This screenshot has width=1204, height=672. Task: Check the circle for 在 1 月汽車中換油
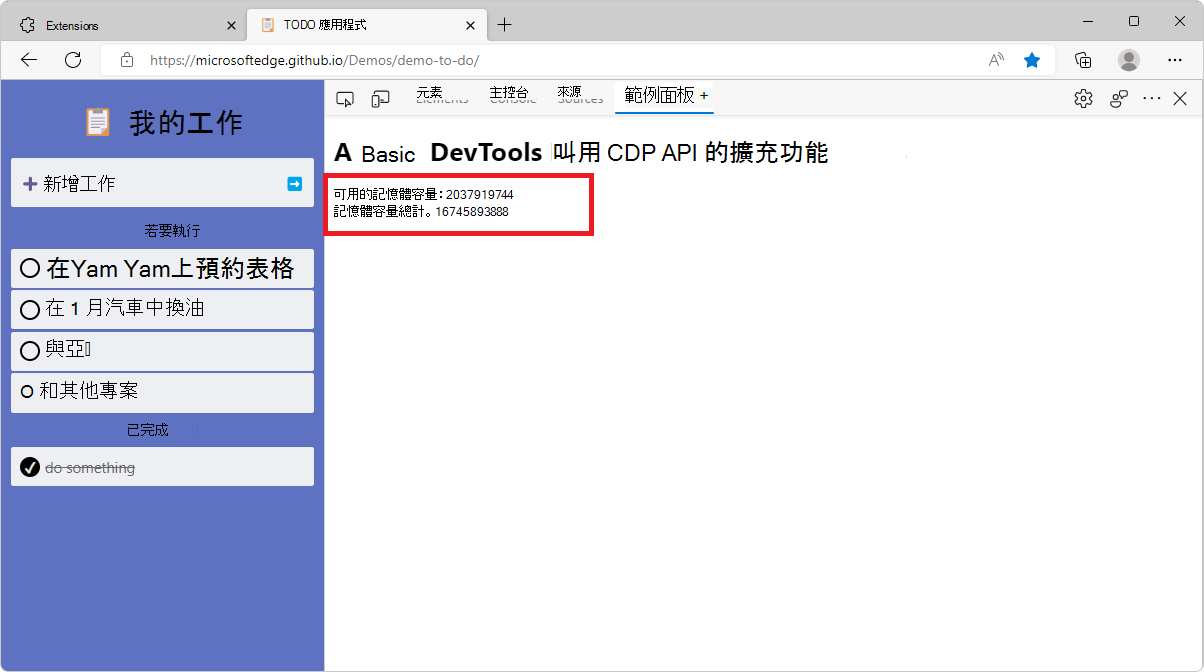(x=30, y=309)
